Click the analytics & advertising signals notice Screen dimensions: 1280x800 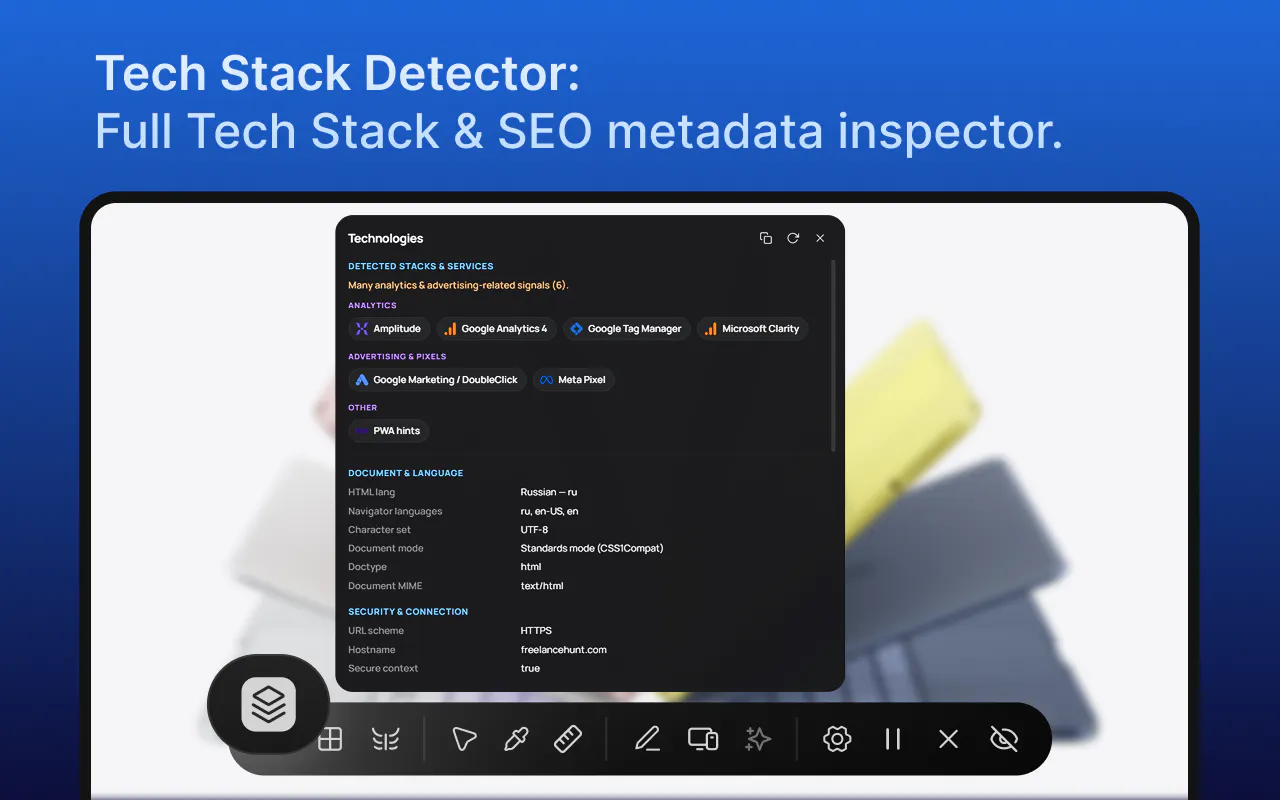pyautogui.click(x=458, y=285)
